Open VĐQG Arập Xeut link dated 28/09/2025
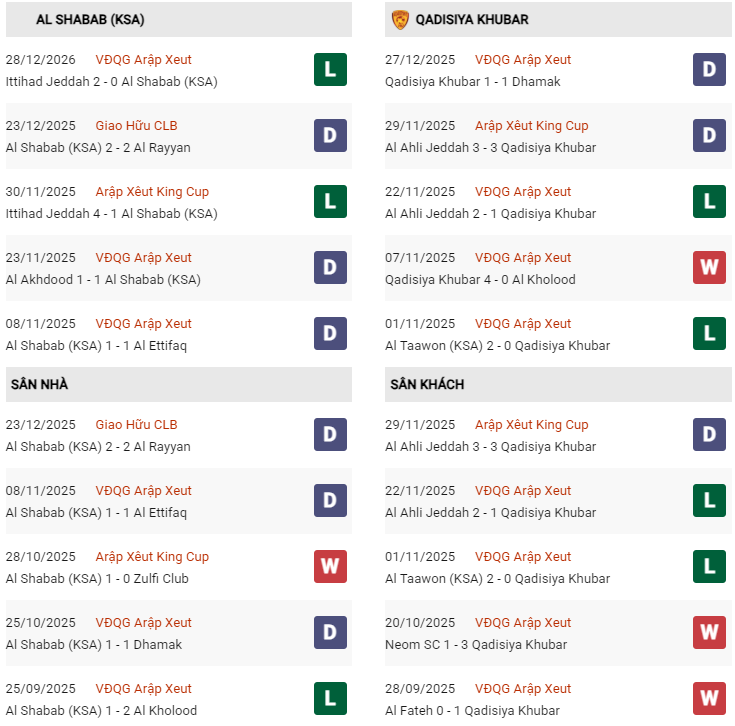This screenshot has height=726, width=735. pos(523,689)
